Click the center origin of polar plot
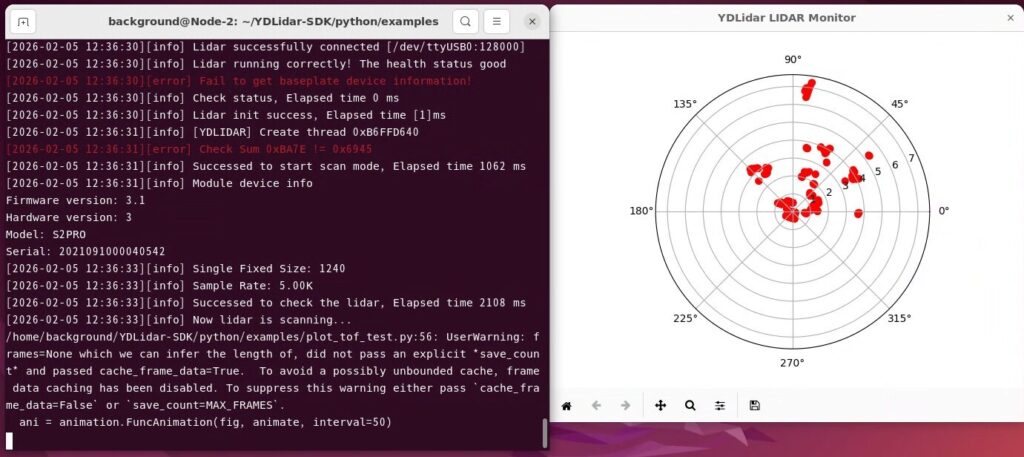This screenshot has height=457, width=1024. (x=793, y=211)
